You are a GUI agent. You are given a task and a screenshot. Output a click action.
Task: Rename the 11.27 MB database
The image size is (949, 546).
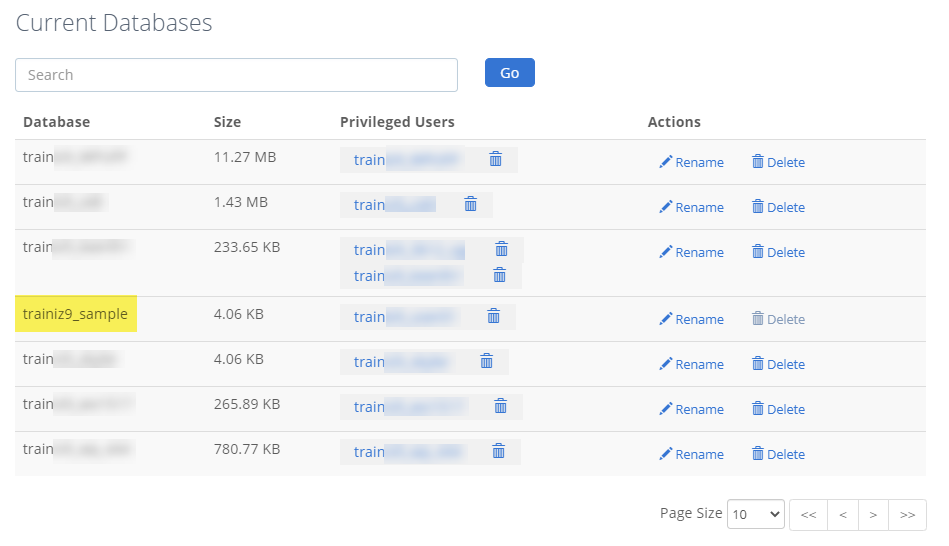[691, 162]
